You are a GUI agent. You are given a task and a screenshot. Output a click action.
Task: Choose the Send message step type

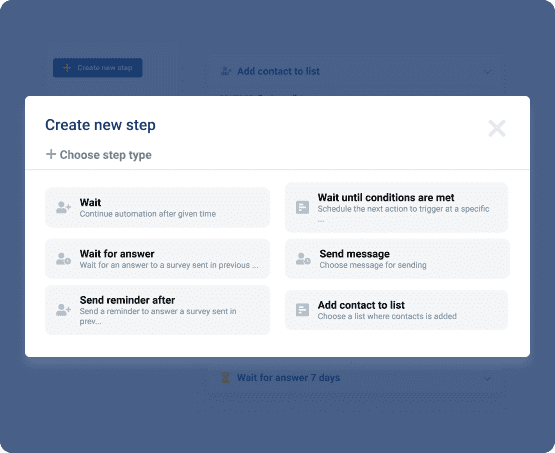[397, 259]
